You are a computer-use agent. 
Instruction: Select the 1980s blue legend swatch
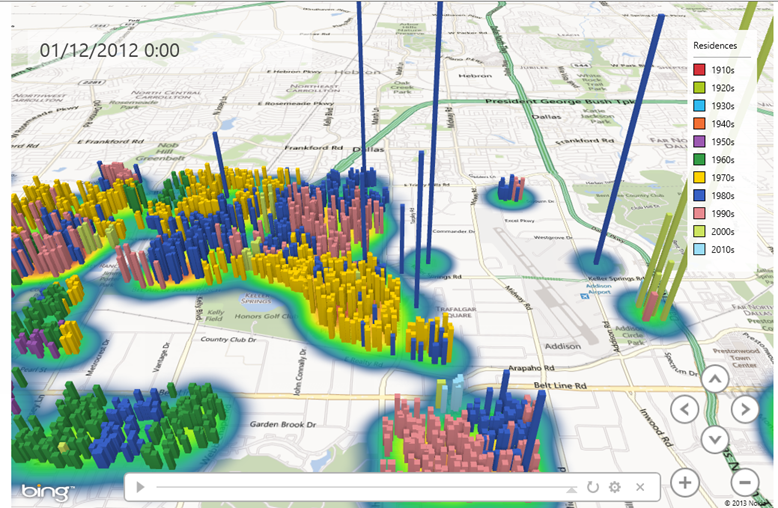(699, 195)
